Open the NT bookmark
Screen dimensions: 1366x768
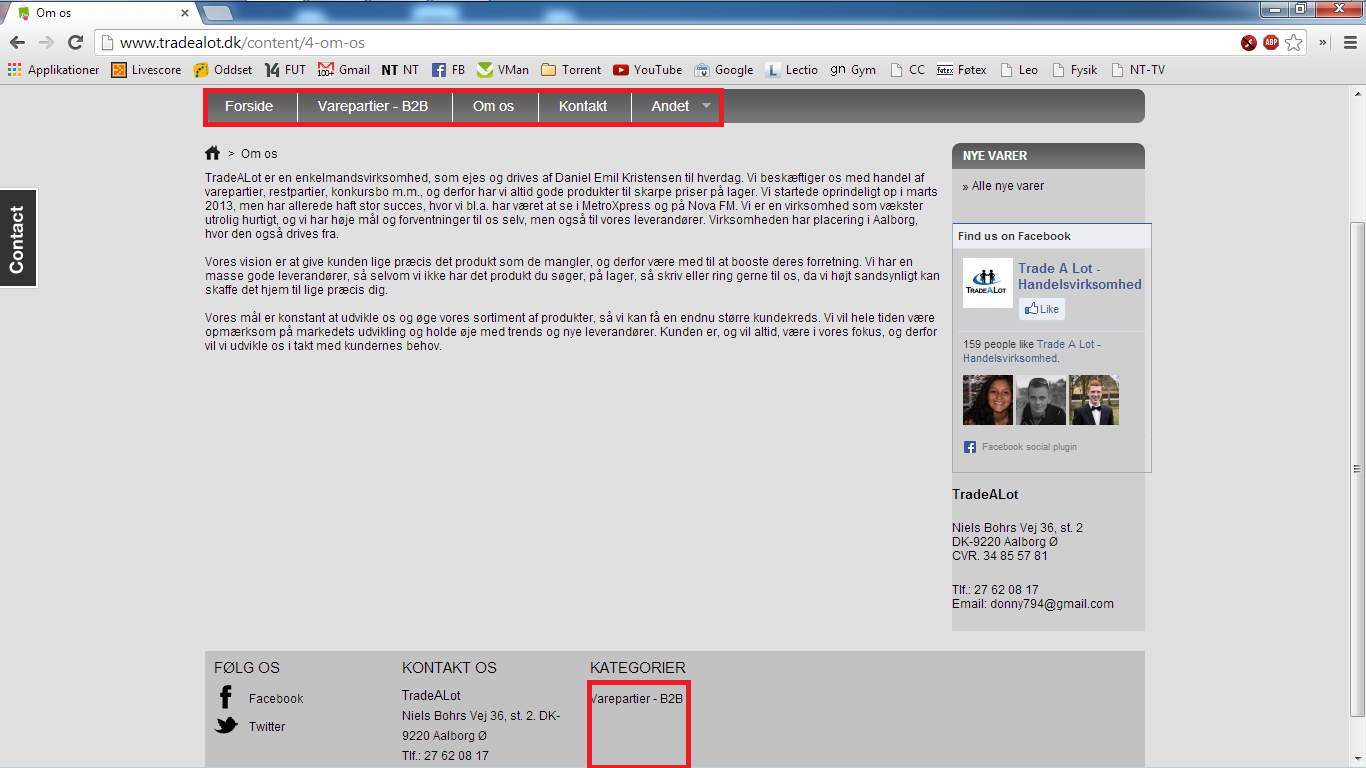(400, 70)
